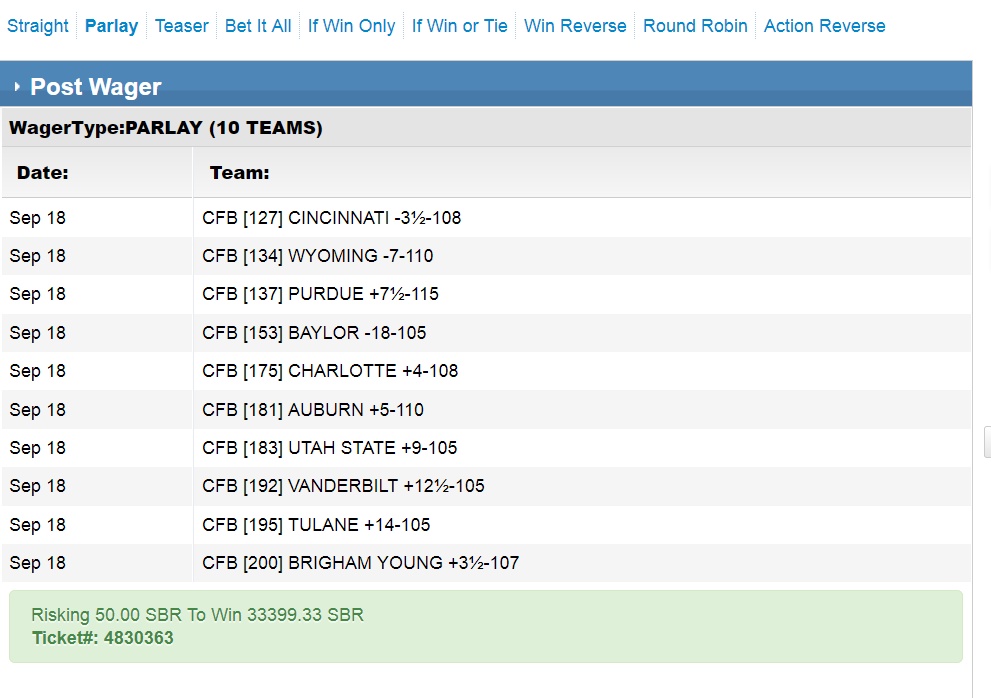
Task: Choose the If Win or Tie tab
Action: coord(459,26)
